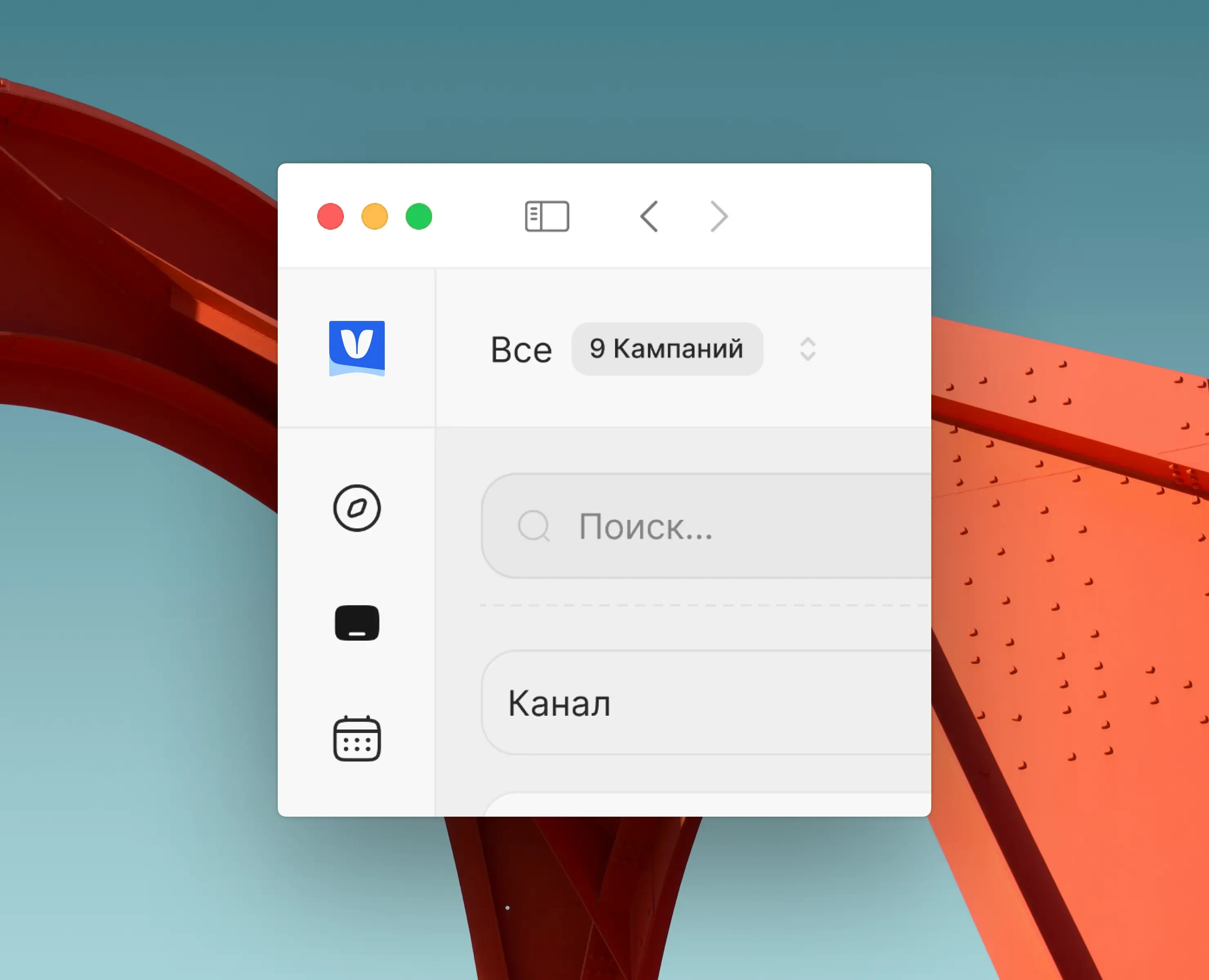Select the Все campaigns label
The height and width of the screenshot is (980, 1209).
[x=521, y=350]
